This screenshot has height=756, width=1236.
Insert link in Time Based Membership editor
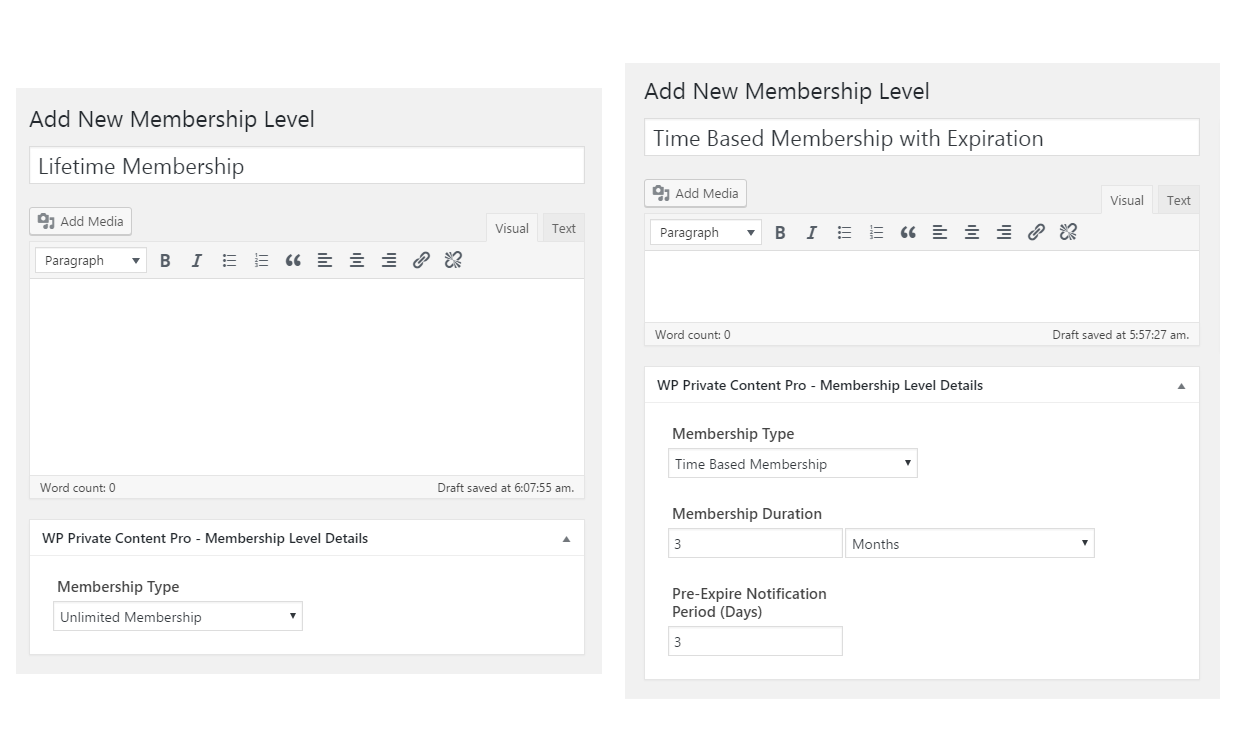(x=1036, y=232)
